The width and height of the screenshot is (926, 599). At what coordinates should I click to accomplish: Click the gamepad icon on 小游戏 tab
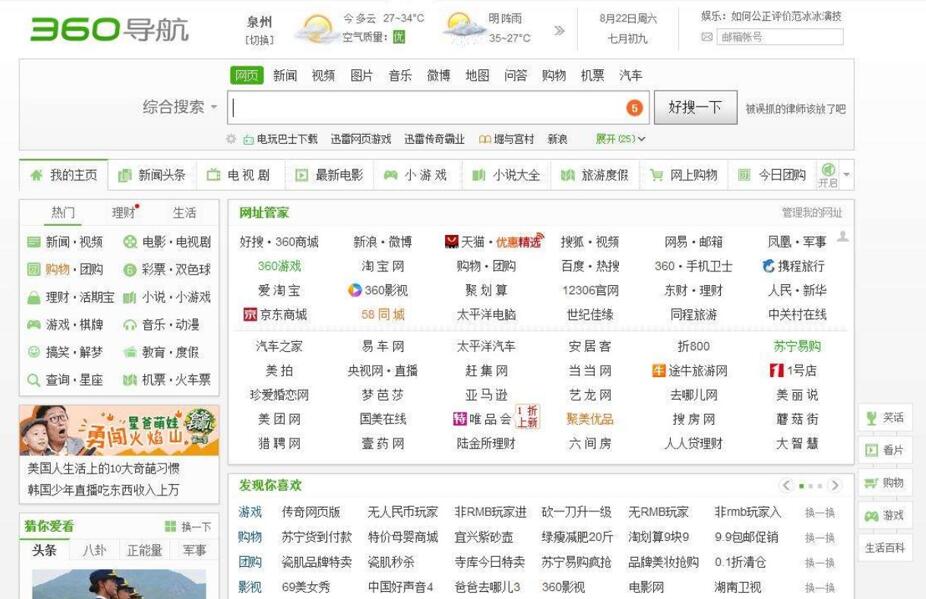[390, 175]
